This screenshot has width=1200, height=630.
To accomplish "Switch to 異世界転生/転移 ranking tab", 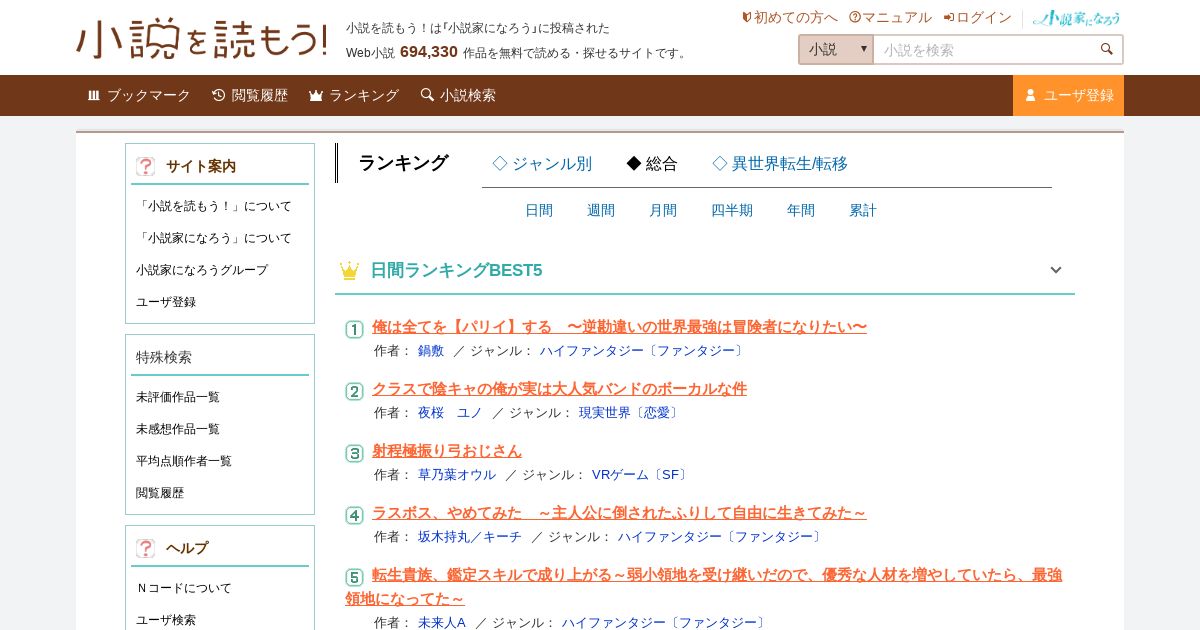I will (x=780, y=164).
